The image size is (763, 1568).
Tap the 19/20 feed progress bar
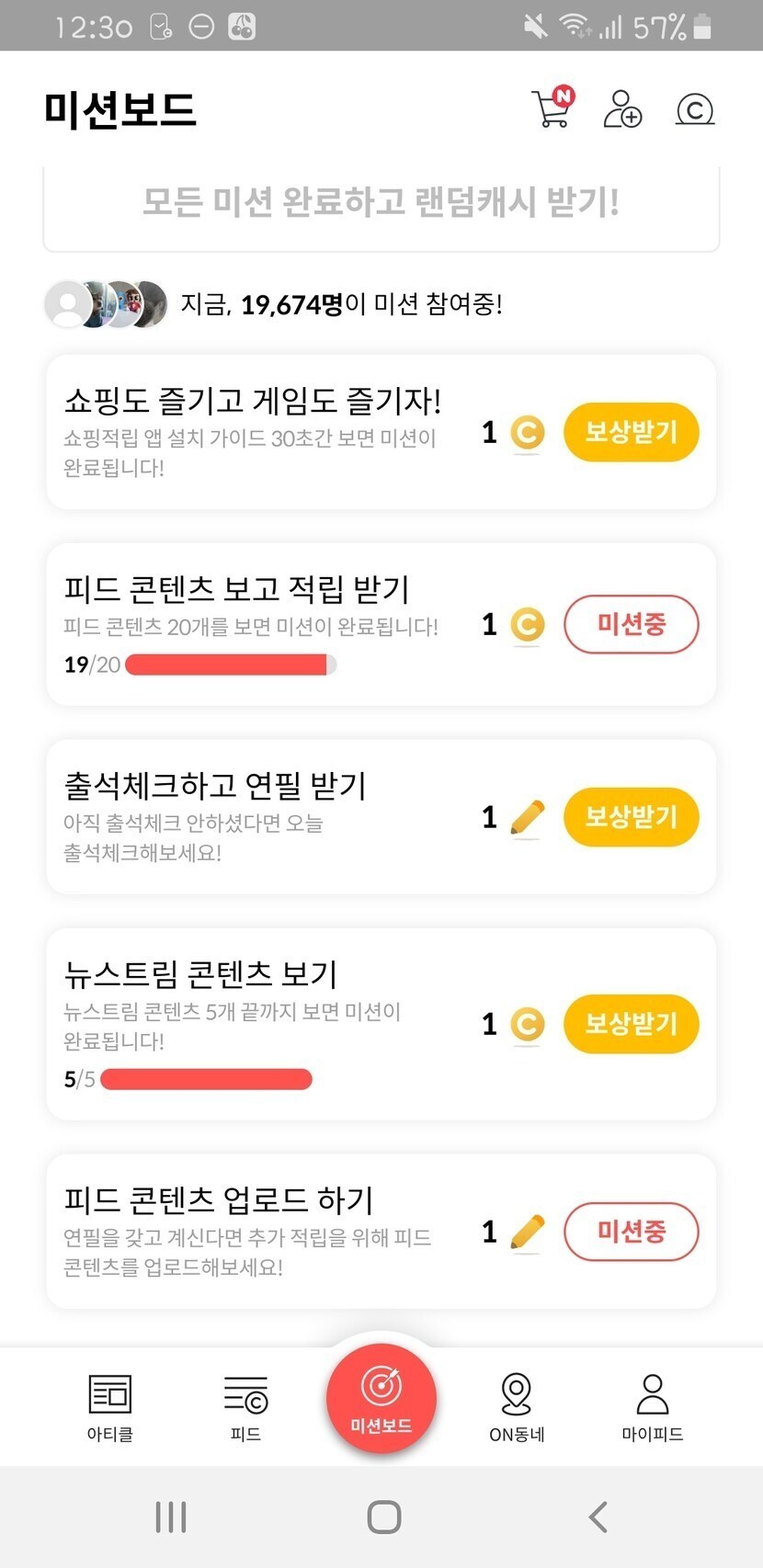tap(230, 665)
